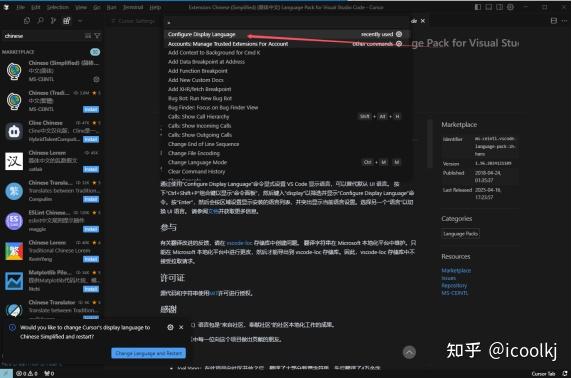The height and width of the screenshot is (378, 572).
Task: Toggle secondary side bar layout icon
Action: [500, 7]
